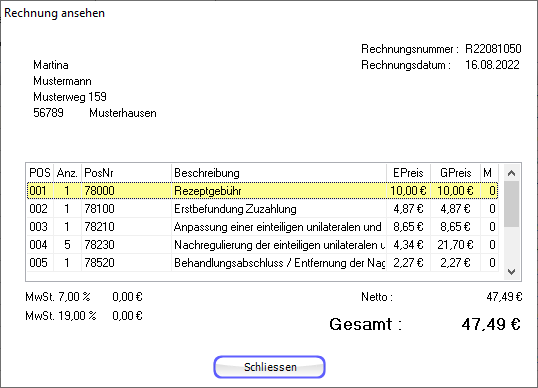The width and height of the screenshot is (538, 388).
Task: Select the Erstbefundung Zuzahlung row
Action: click(262, 209)
